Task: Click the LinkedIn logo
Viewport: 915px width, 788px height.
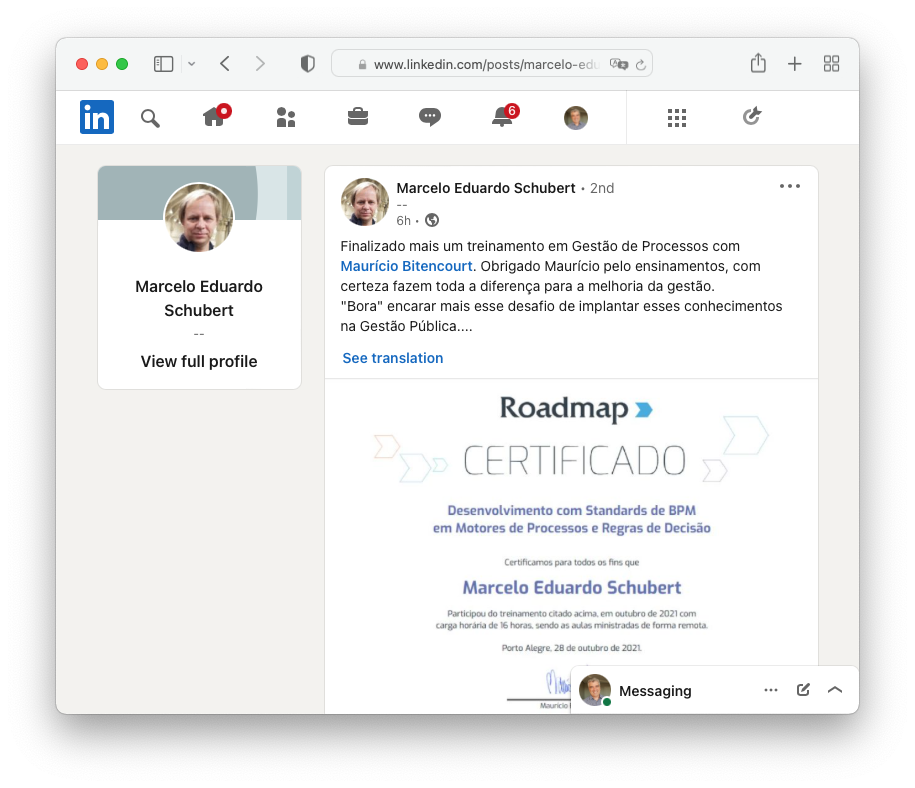Action: pyautogui.click(x=97, y=117)
